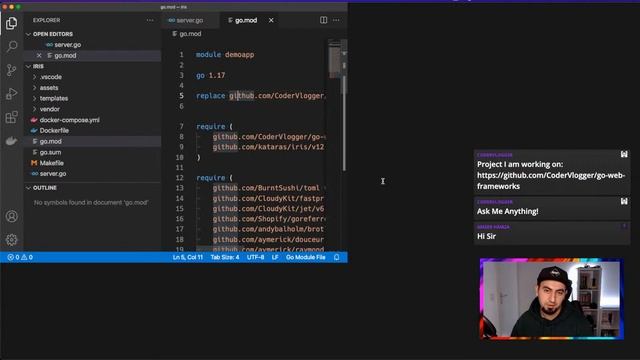The height and width of the screenshot is (360, 640).
Task: Open server.go in the IRIS file tree
Action: 53,173
